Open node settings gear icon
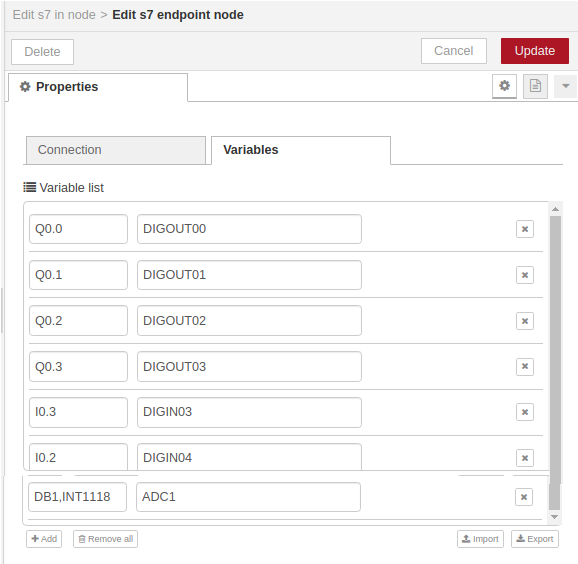Screen dimensions: 578x564 tap(504, 86)
